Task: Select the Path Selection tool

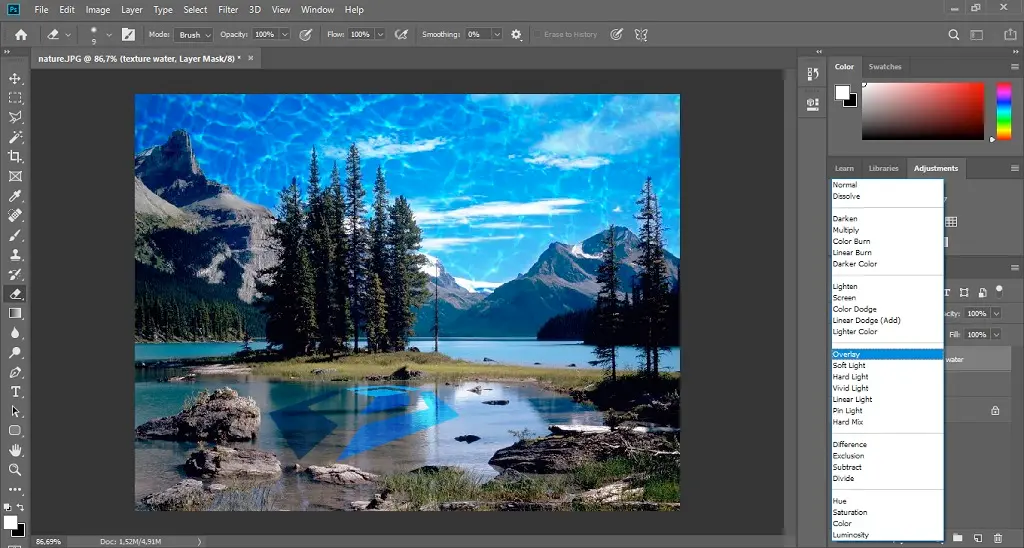Action: pos(15,411)
